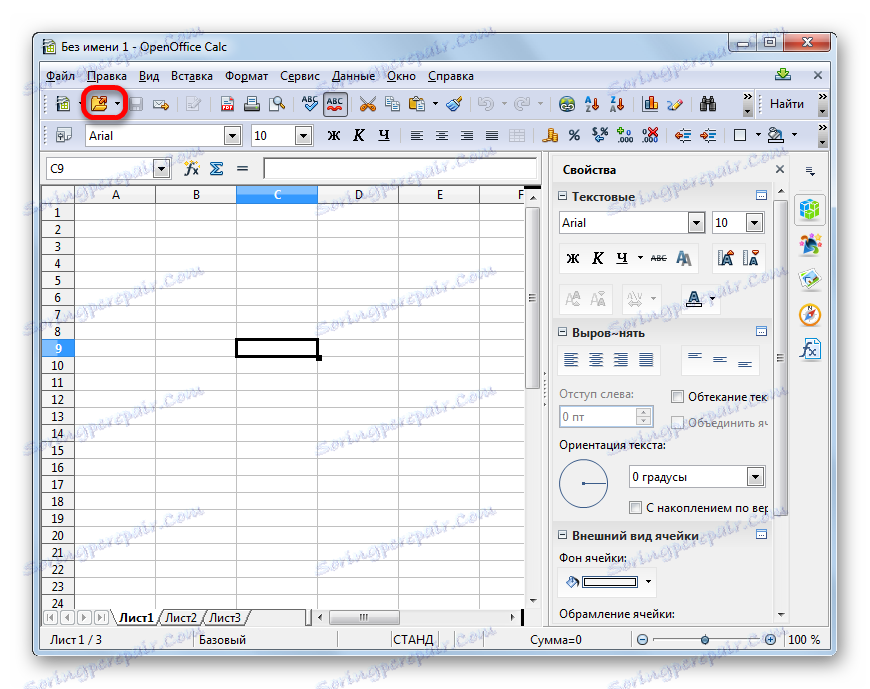870x689 pixels.
Task: Collapse Внешний вид ячейки section
Action: point(562,535)
